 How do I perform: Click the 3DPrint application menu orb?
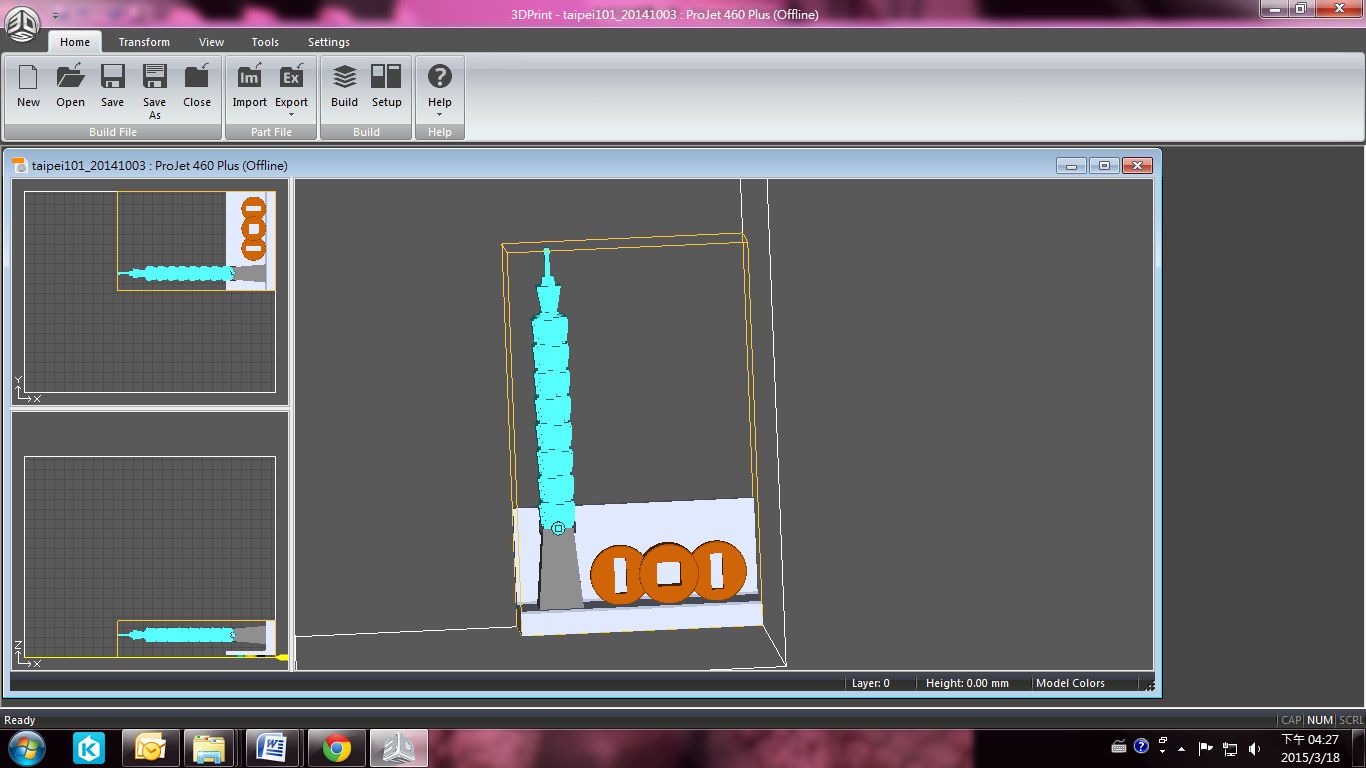(21, 22)
